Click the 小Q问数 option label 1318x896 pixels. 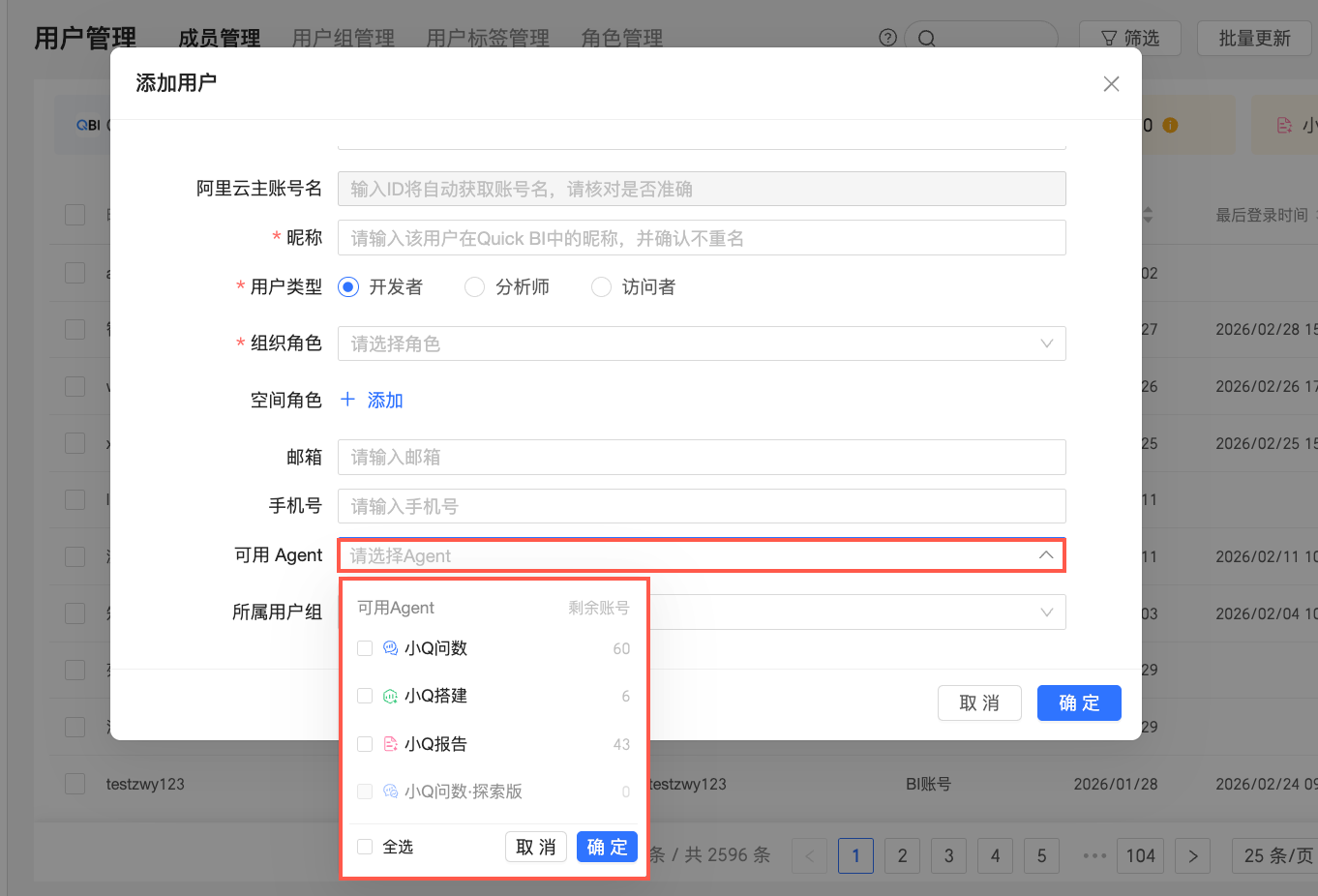point(435,648)
